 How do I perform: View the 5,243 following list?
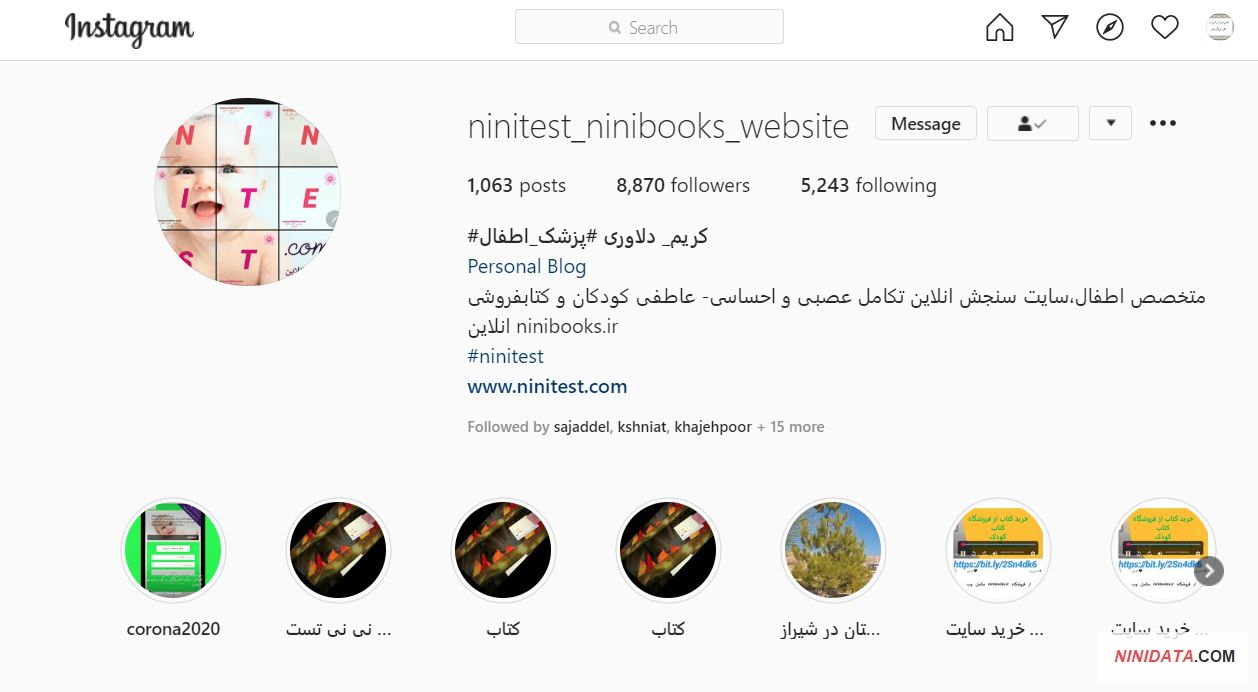click(x=869, y=186)
